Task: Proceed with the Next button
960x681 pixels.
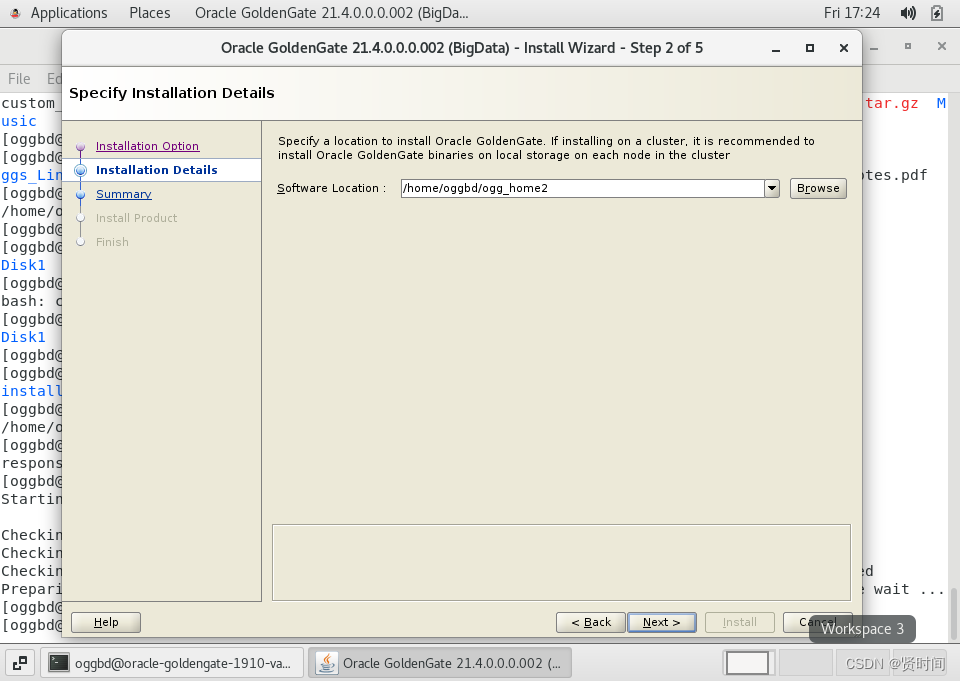Action: [662, 622]
